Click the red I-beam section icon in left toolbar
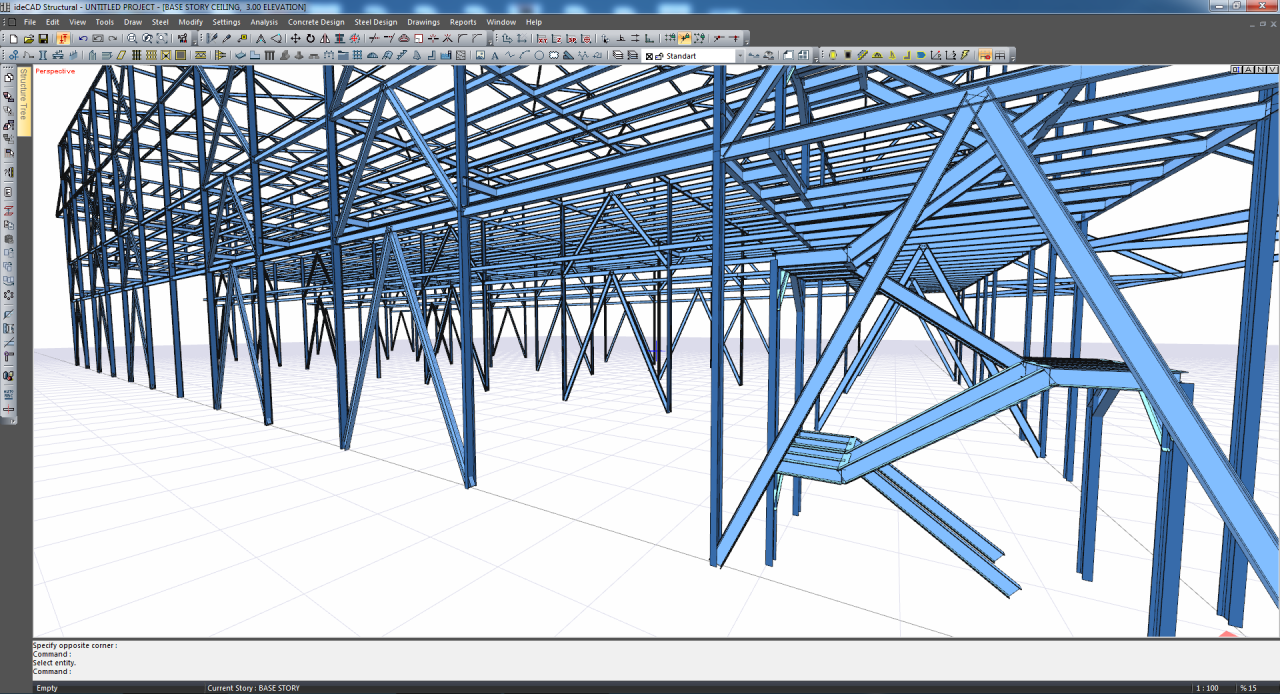Screen dimensions: 1280x694 tap(9, 211)
